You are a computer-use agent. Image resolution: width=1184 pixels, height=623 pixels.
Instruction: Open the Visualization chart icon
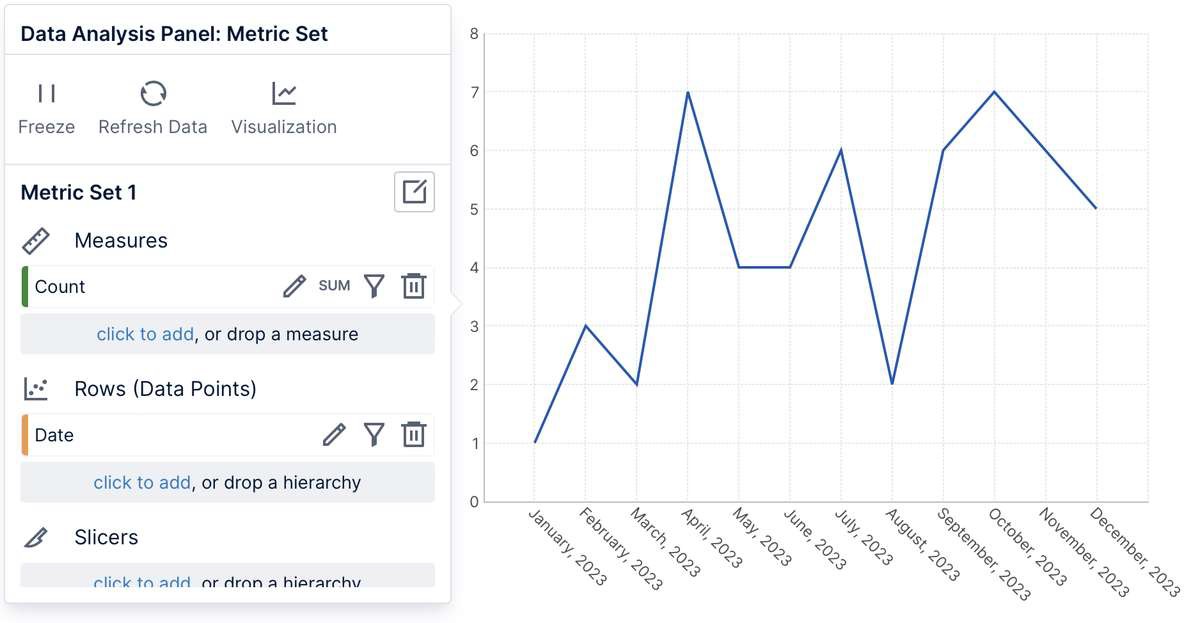pos(284,94)
